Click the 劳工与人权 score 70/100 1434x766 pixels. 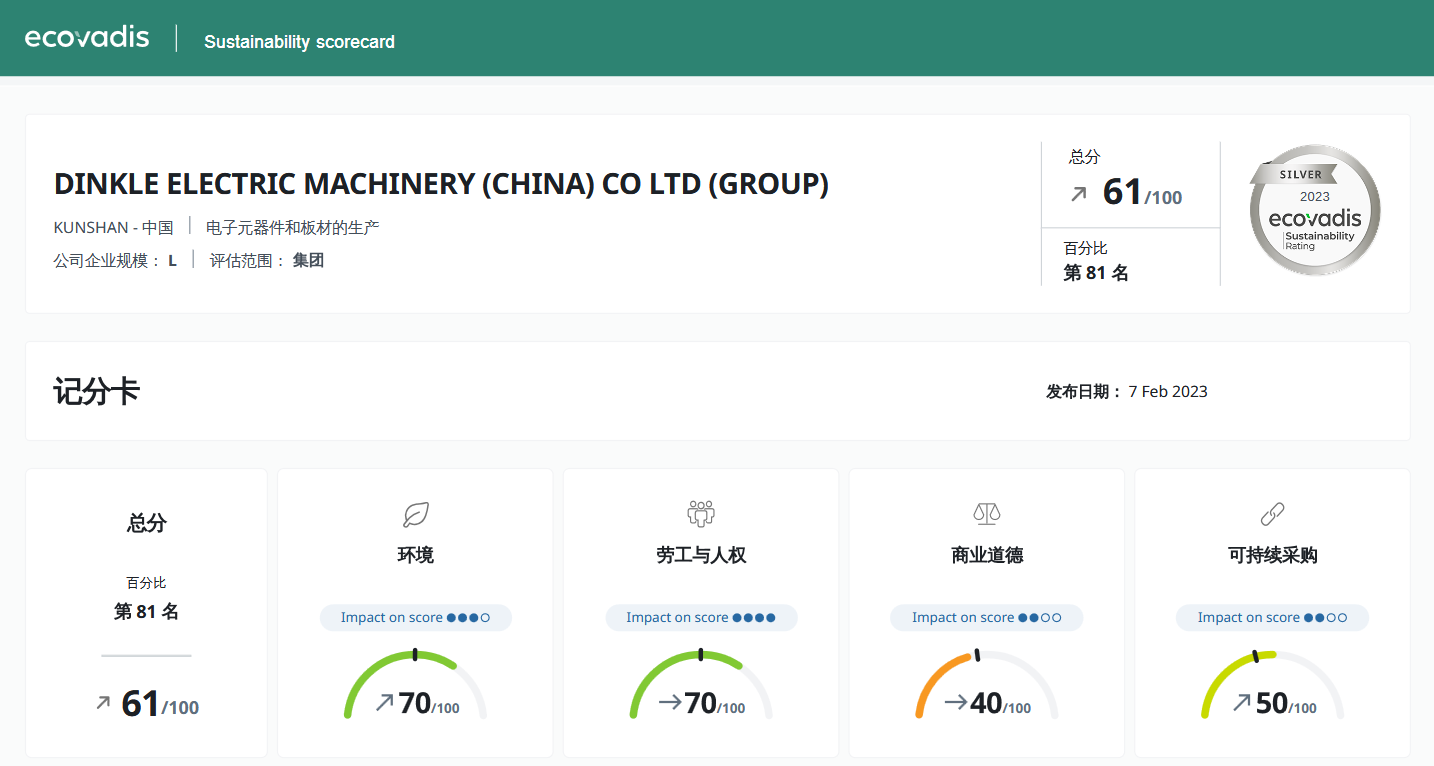click(715, 704)
